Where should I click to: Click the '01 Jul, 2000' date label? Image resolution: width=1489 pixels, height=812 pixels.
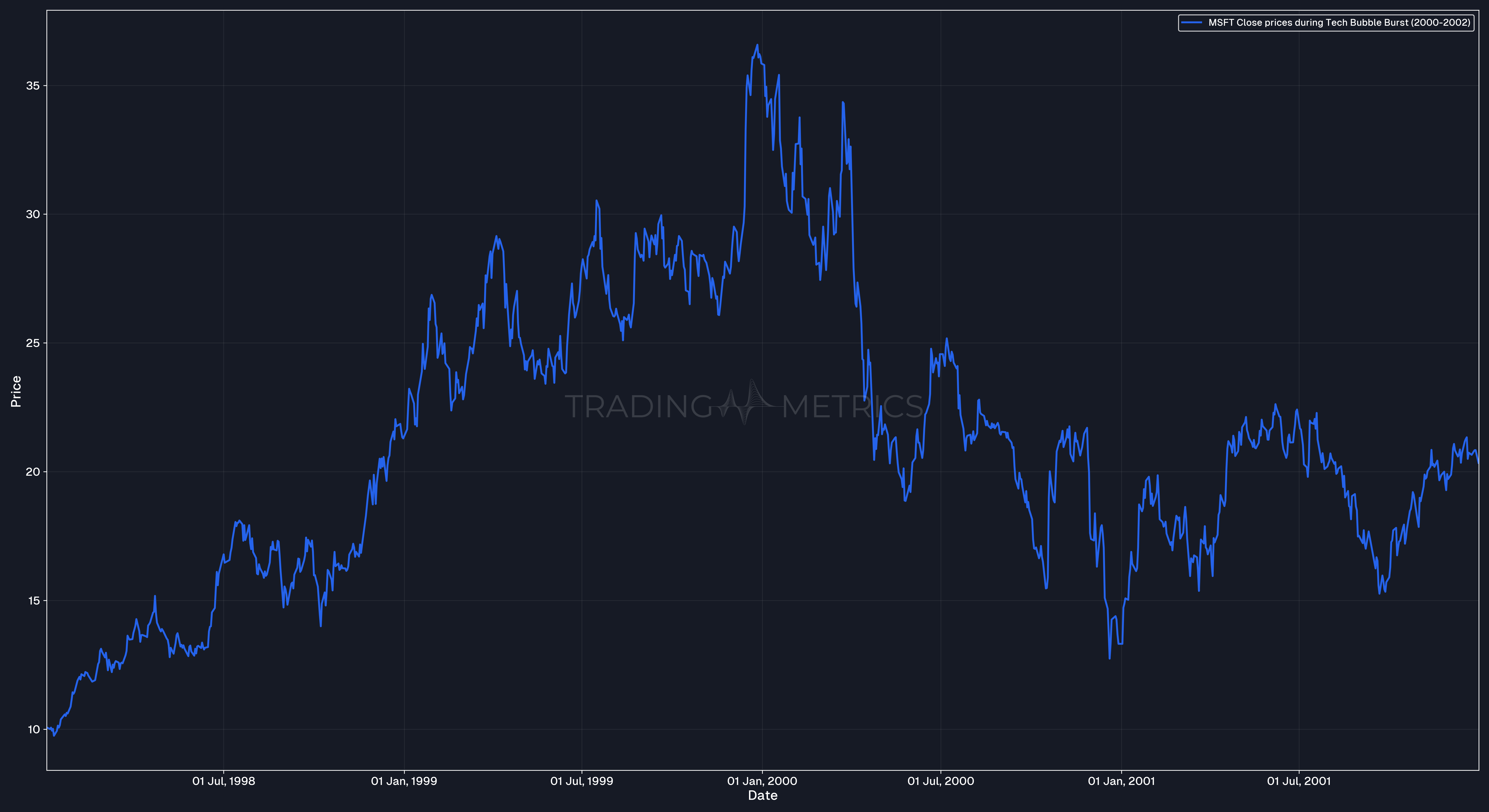pyautogui.click(x=941, y=781)
